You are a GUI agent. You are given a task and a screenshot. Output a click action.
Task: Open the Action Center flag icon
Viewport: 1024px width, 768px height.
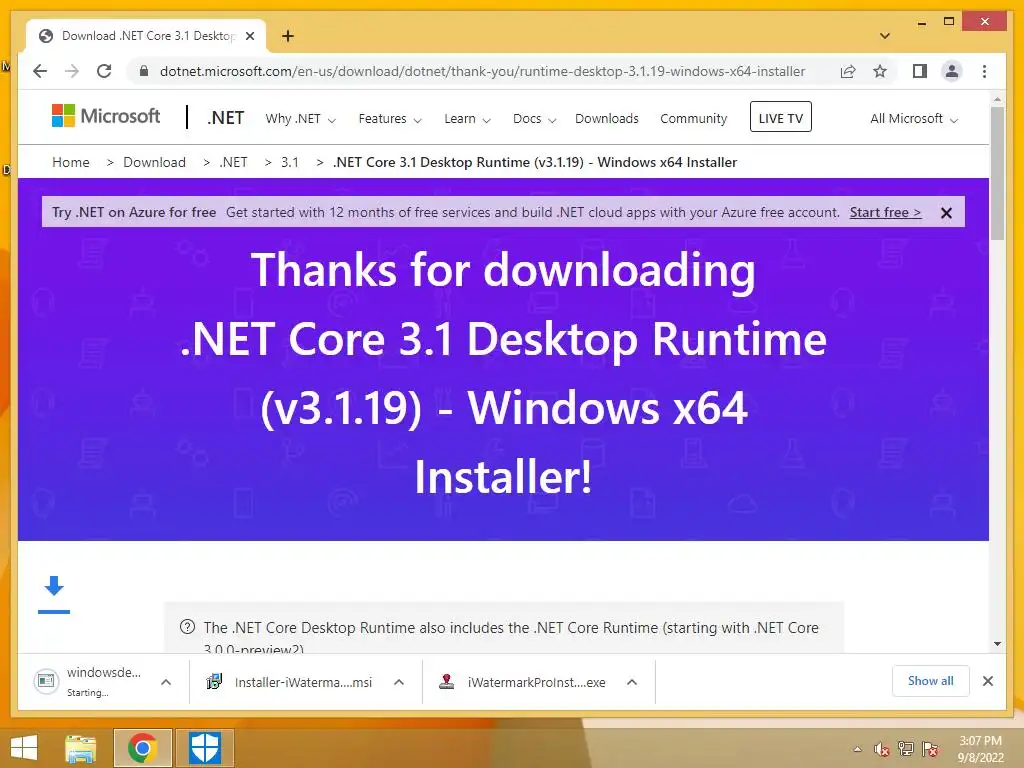(931, 749)
